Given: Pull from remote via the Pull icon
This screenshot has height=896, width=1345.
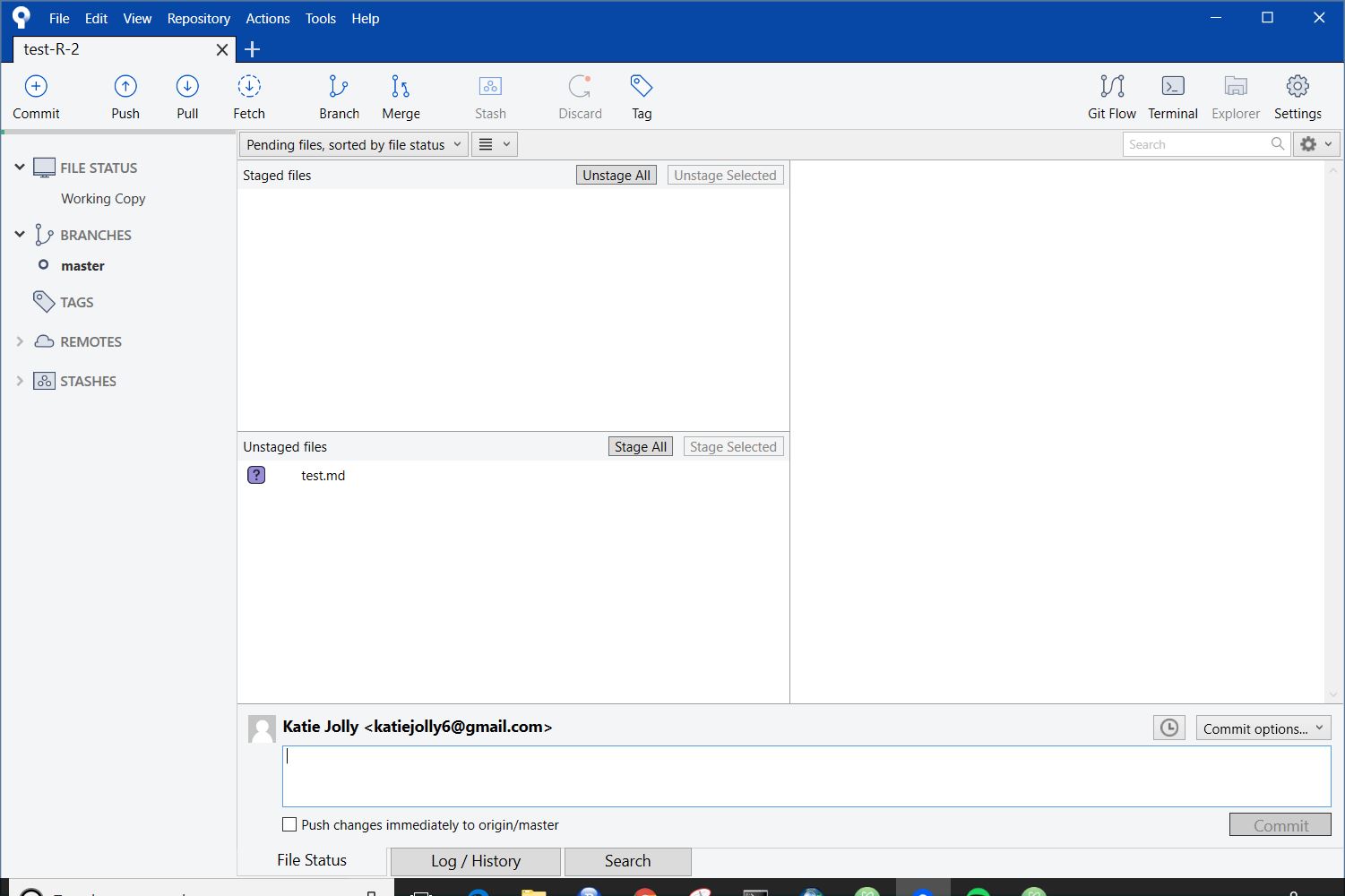Looking at the screenshot, I should coord(187,86).
